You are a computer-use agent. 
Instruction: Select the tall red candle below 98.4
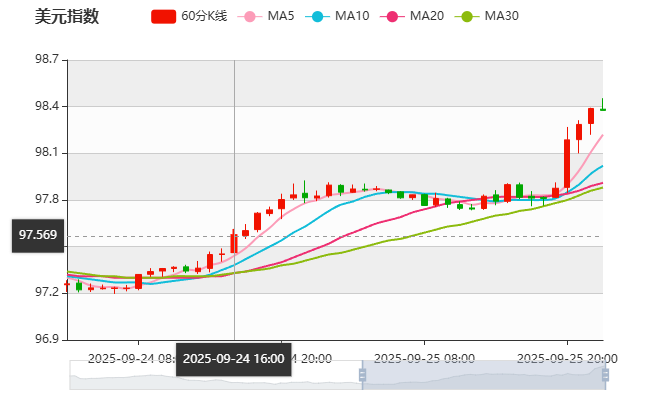click(x=567, y=163)
